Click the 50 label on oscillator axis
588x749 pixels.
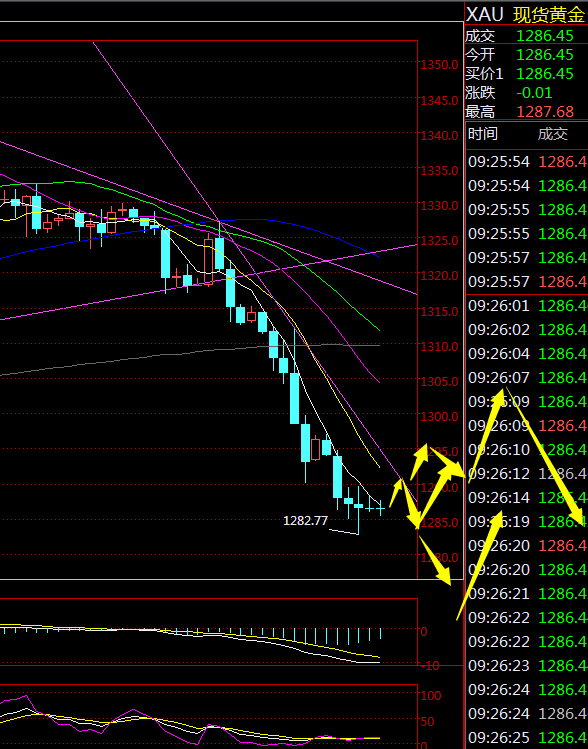coord(428,722)
